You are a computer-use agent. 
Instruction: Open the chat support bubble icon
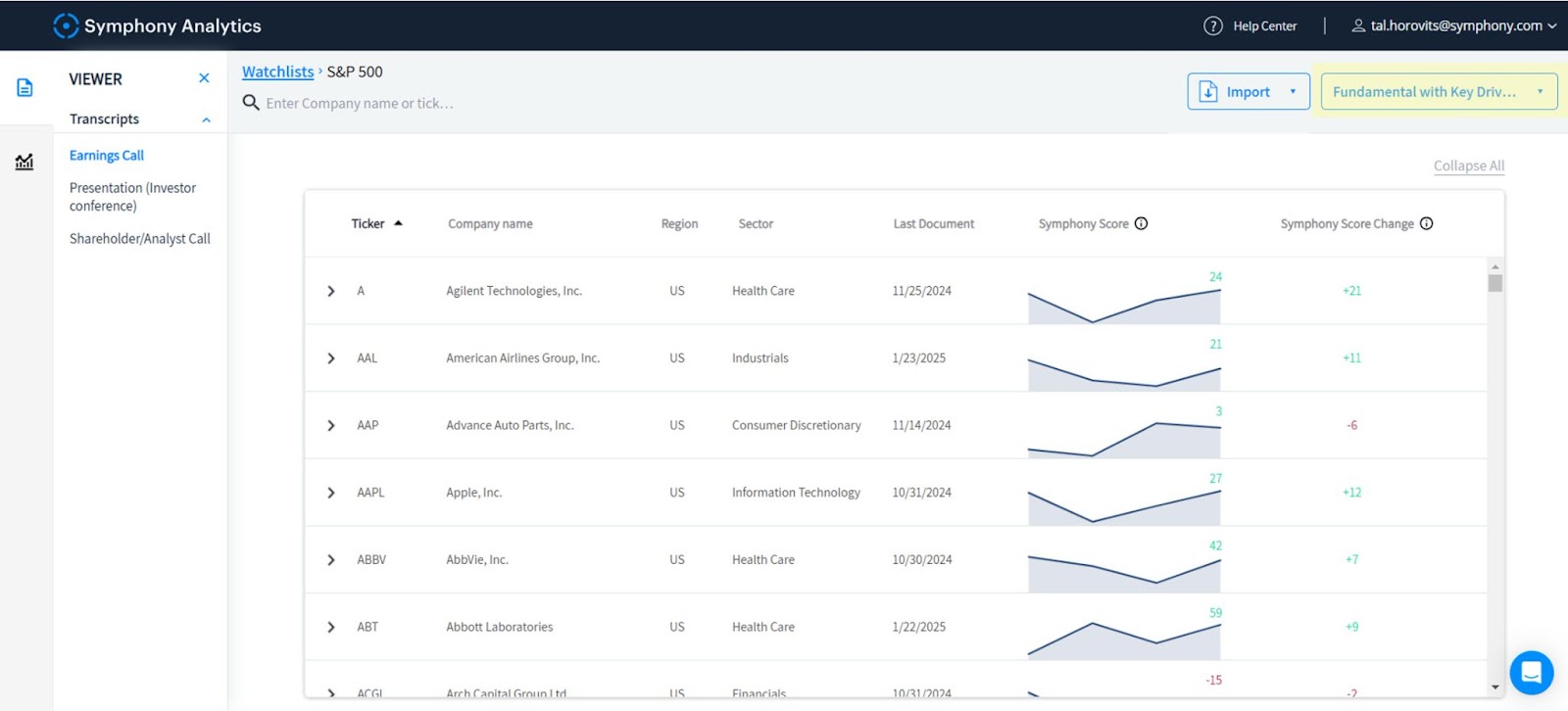tap(1532, 674)
